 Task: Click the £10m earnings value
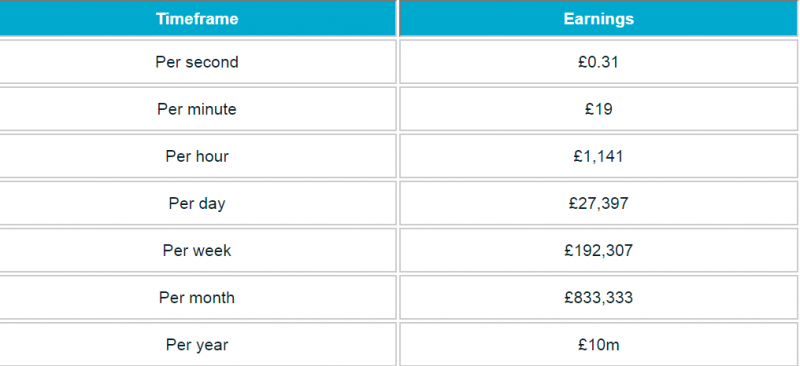click(x=598, y=344)
